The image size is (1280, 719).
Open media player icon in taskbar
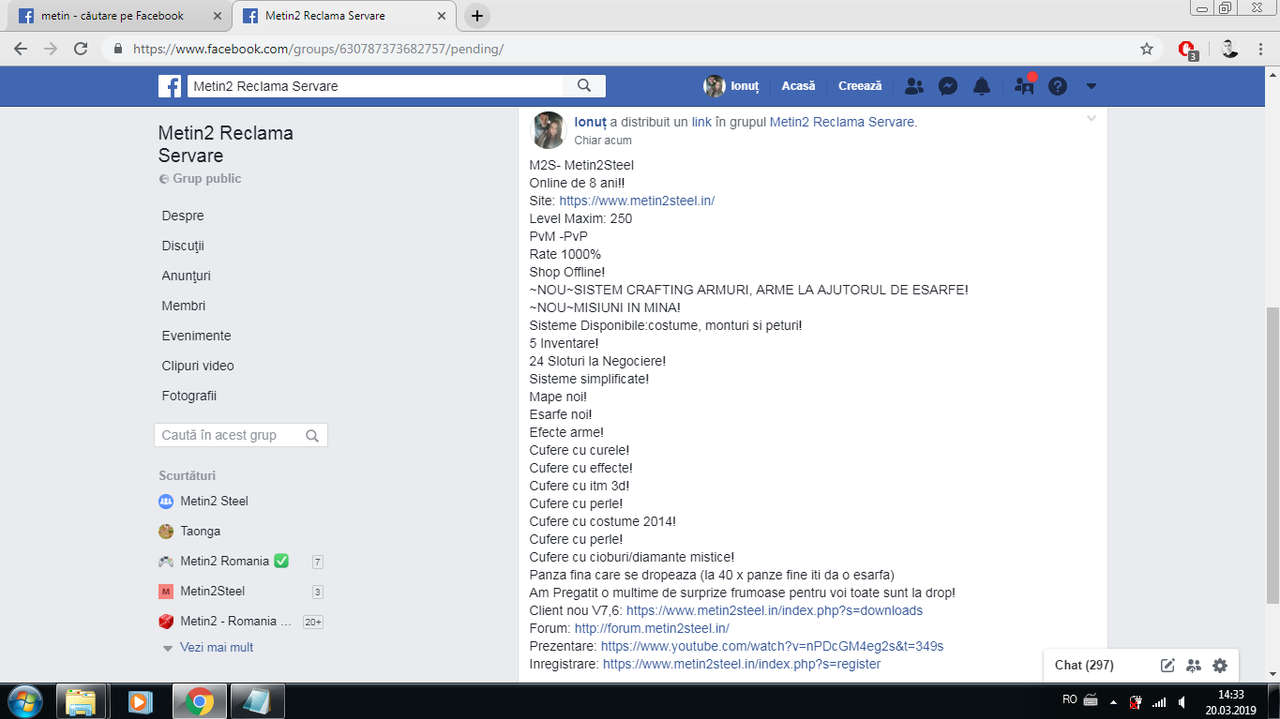141,701
